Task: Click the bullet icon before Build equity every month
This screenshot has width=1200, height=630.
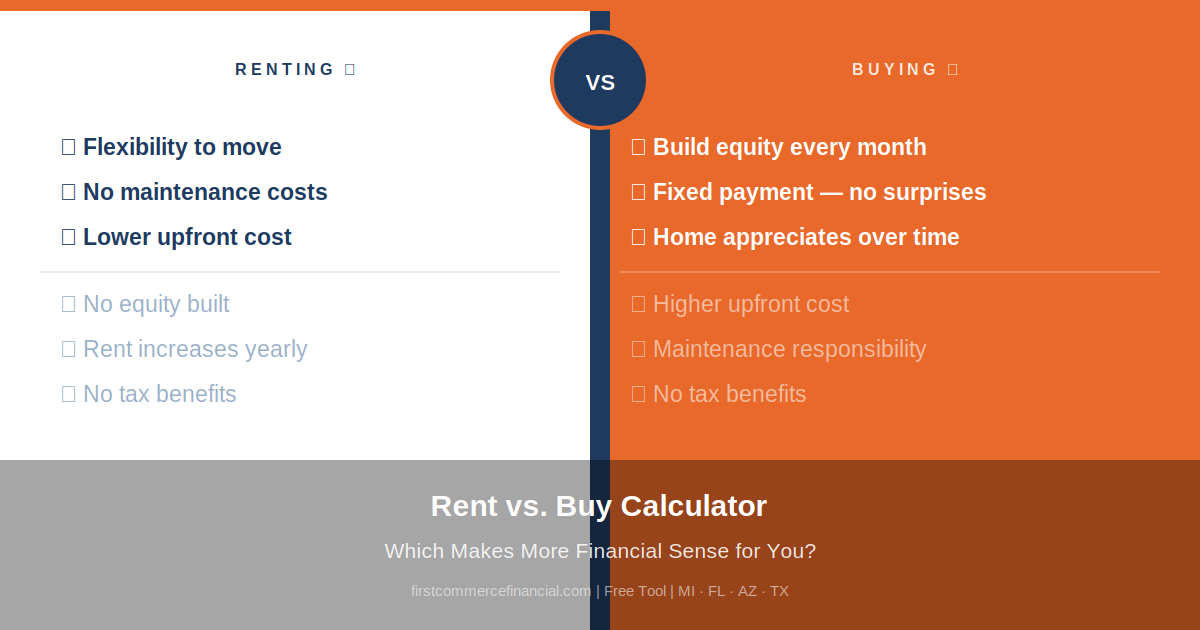Action: (x=638, y=147)
